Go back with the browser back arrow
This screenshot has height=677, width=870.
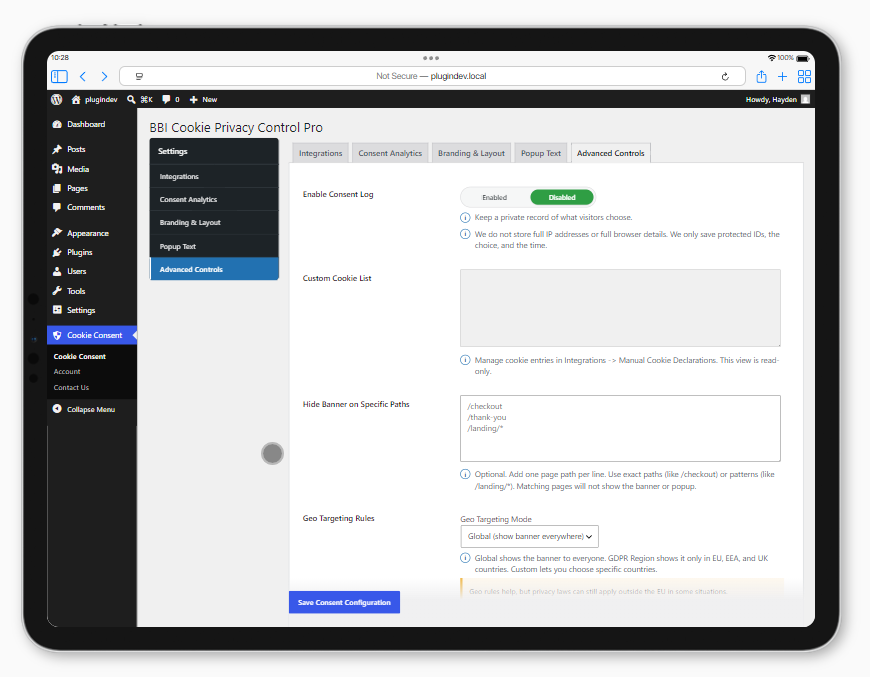tap(83, 77)
